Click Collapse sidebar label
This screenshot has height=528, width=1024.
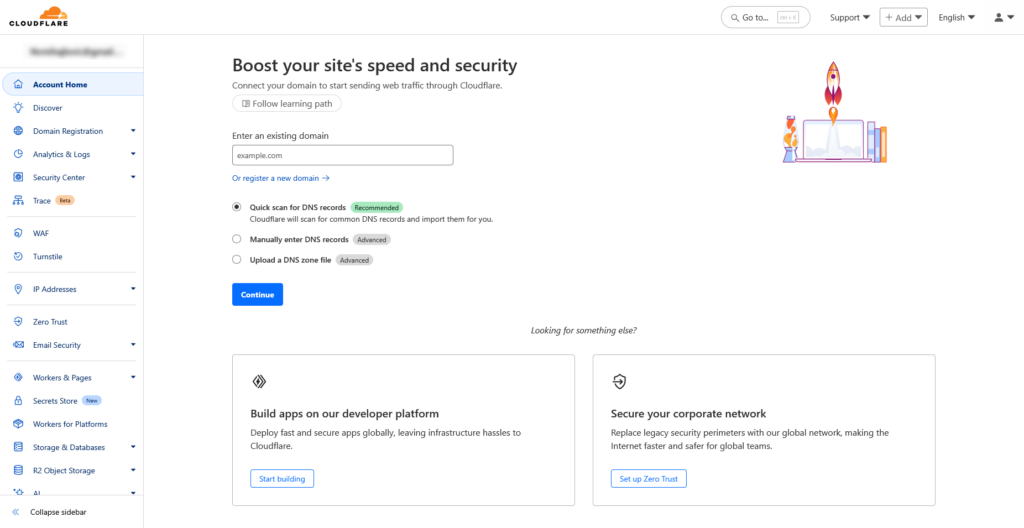58,512
